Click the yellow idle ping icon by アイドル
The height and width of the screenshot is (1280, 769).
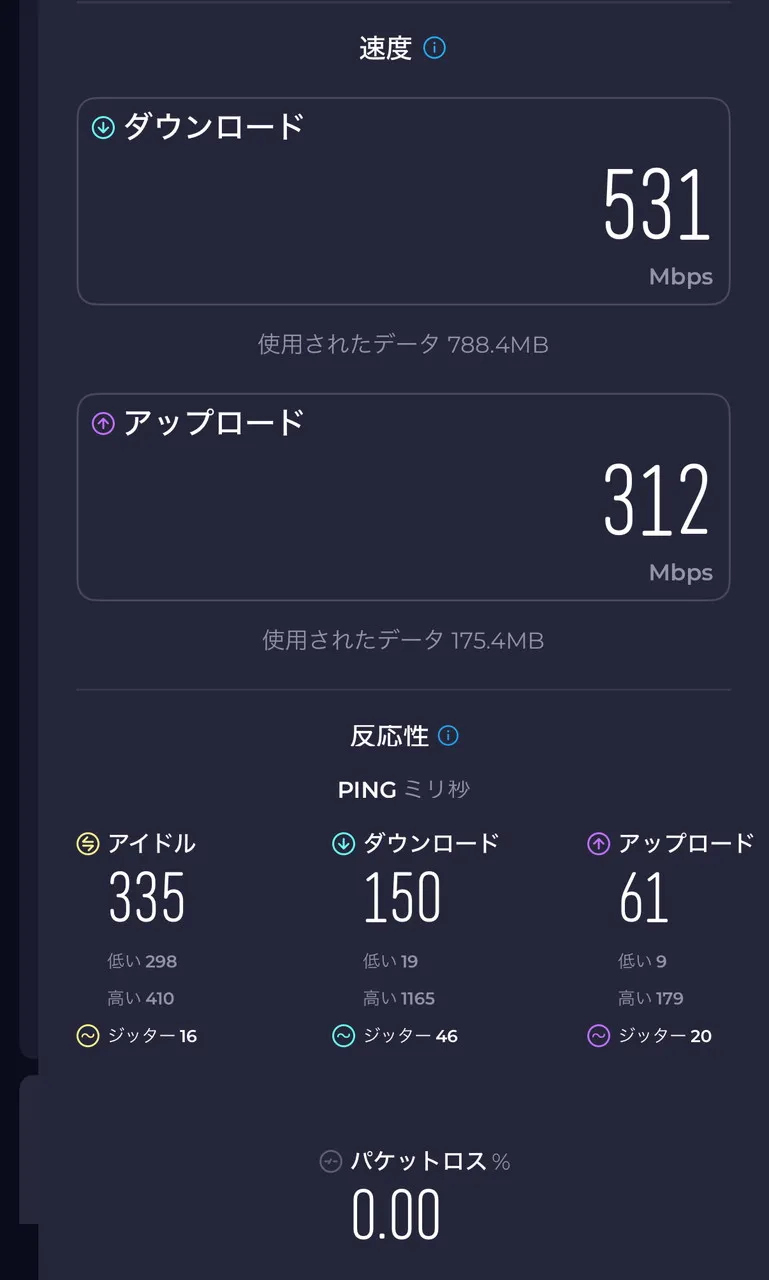(x=88, y=844)
